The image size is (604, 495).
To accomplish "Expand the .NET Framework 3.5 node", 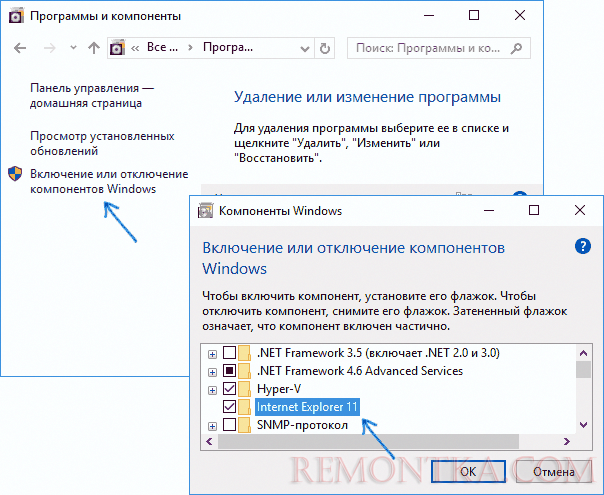I will click(x=212, y=354).
